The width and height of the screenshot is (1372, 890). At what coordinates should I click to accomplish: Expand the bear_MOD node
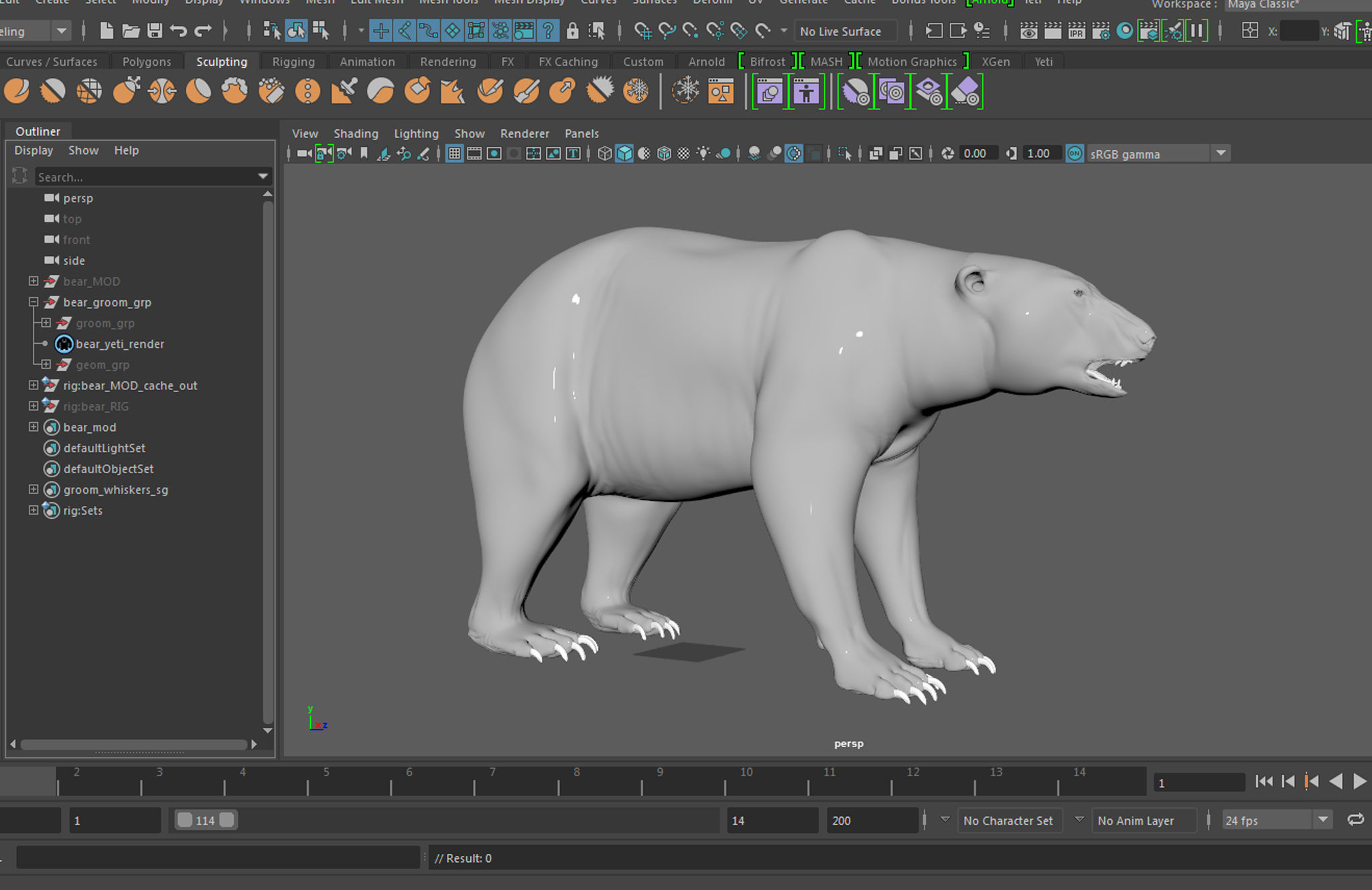coord(33,281)
